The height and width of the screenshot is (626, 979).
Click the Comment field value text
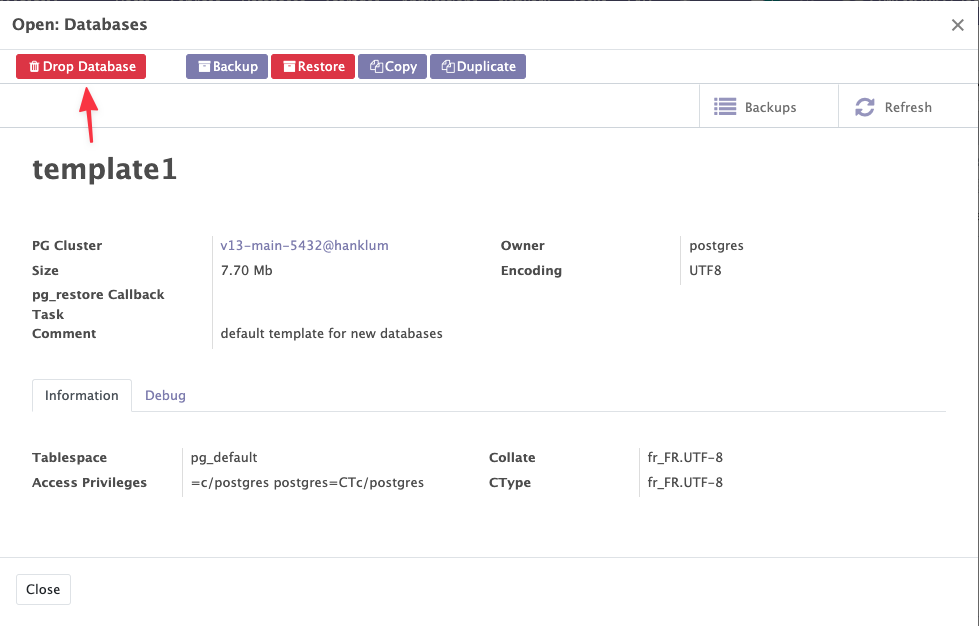(x=331, y=333)
